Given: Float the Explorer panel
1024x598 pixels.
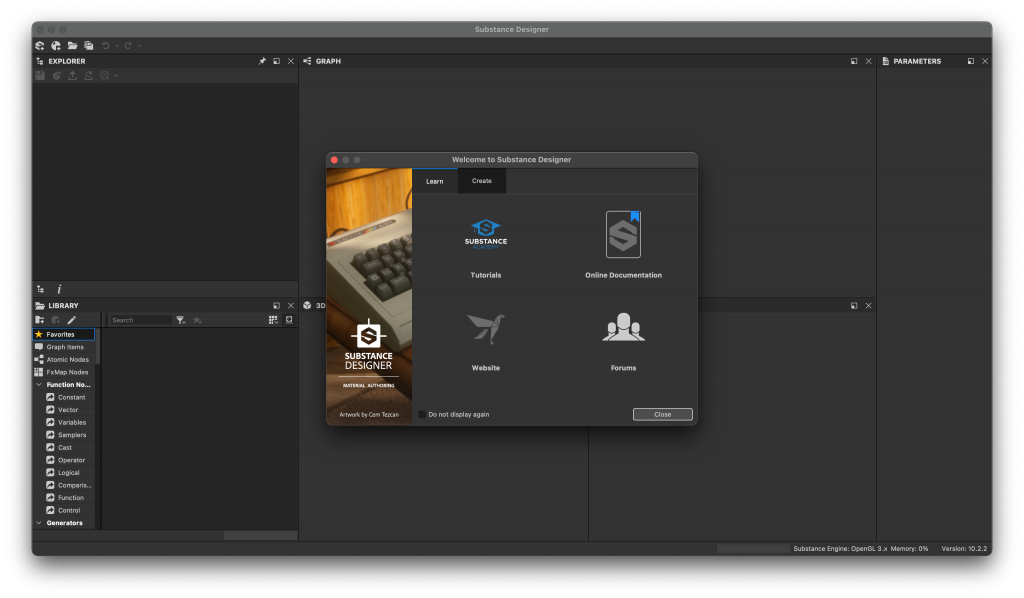Looking at the screenshot, I should (277, 61).
